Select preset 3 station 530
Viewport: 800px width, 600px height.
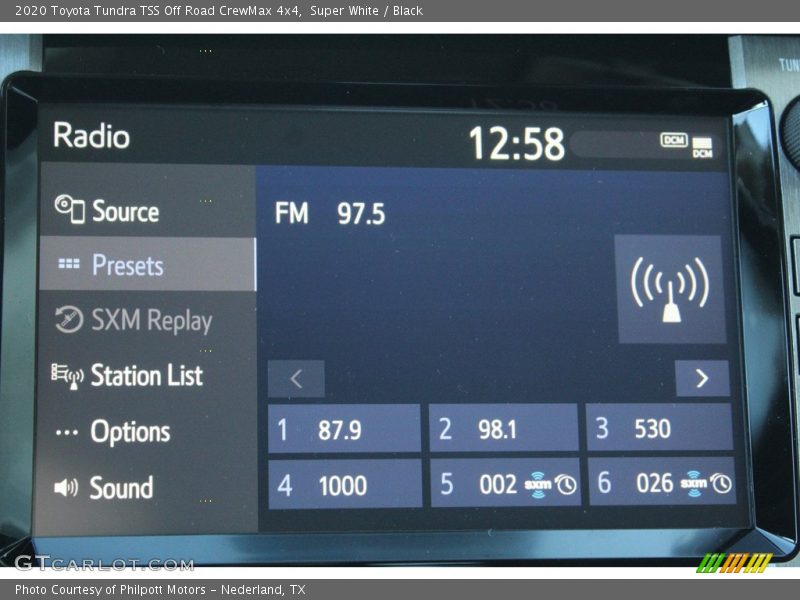coord(659,429)
